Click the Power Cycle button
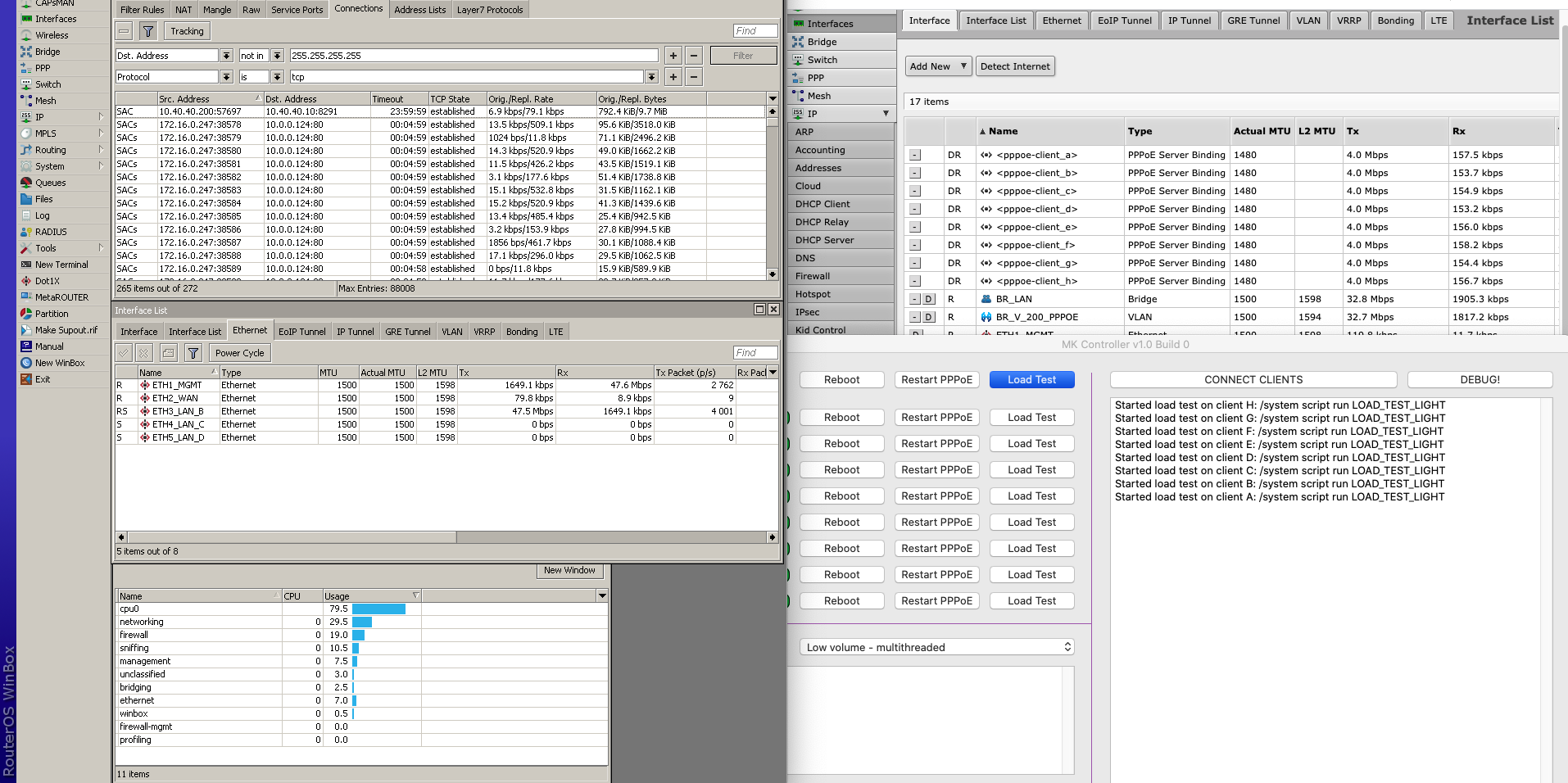 point(239,353)
